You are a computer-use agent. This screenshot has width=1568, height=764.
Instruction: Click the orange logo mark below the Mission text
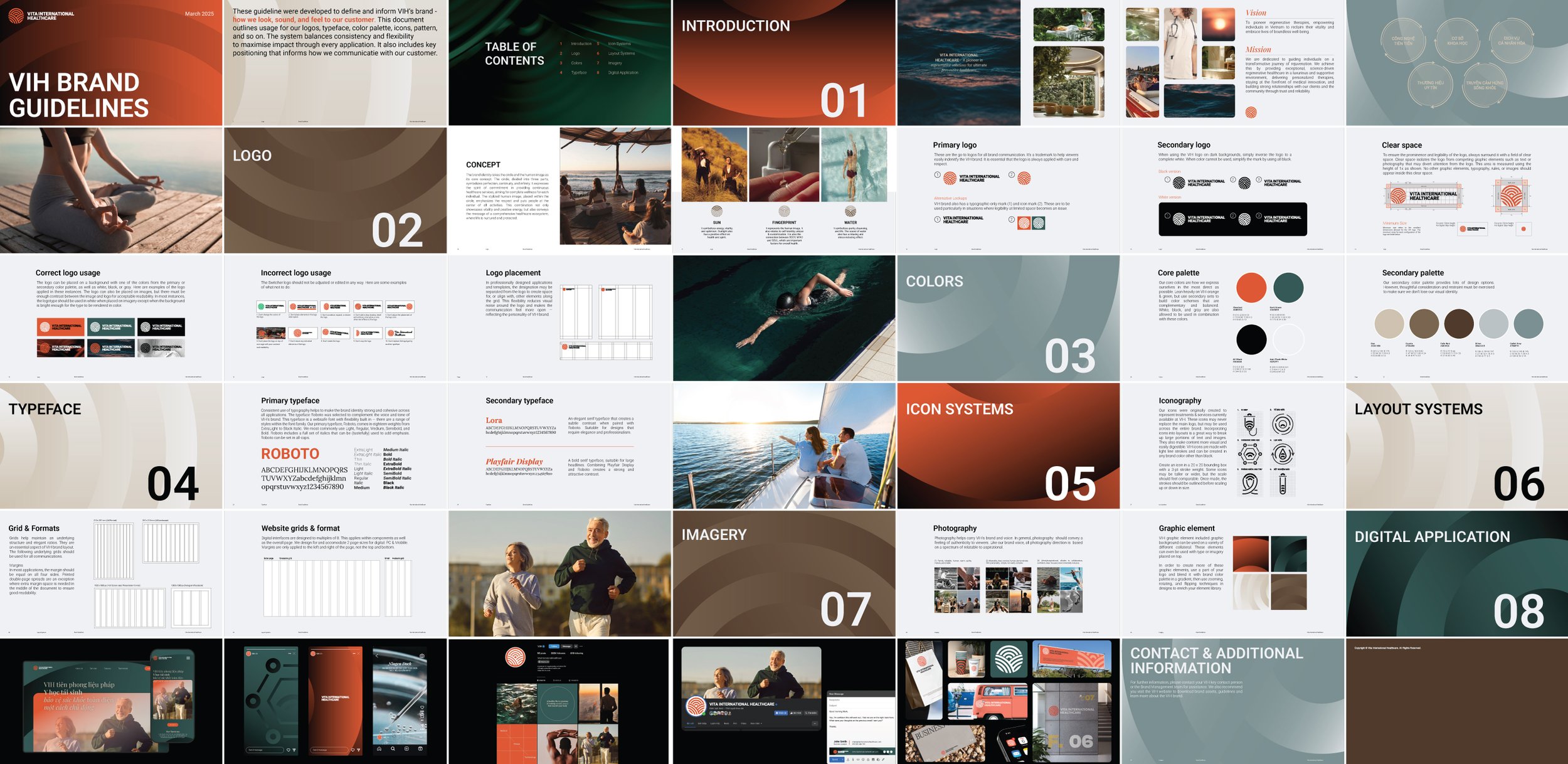1251,112
